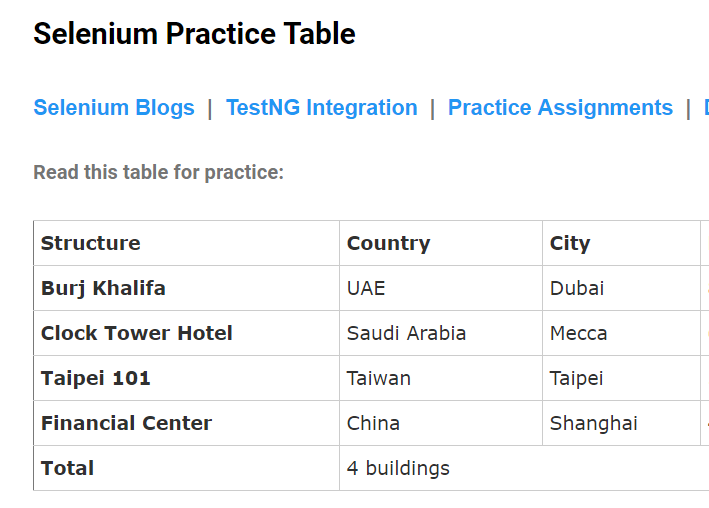Click the Structure column header
Screen dimensions: 709x508
(x=186, y=243)
